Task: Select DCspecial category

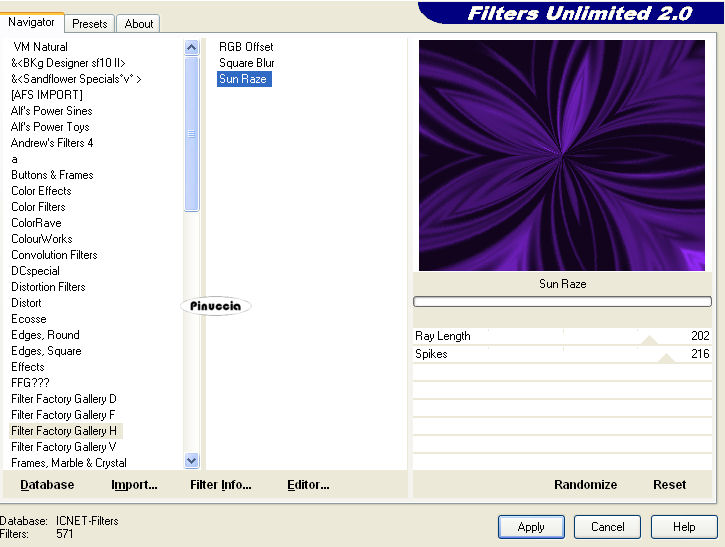Action: coord(35,271)
